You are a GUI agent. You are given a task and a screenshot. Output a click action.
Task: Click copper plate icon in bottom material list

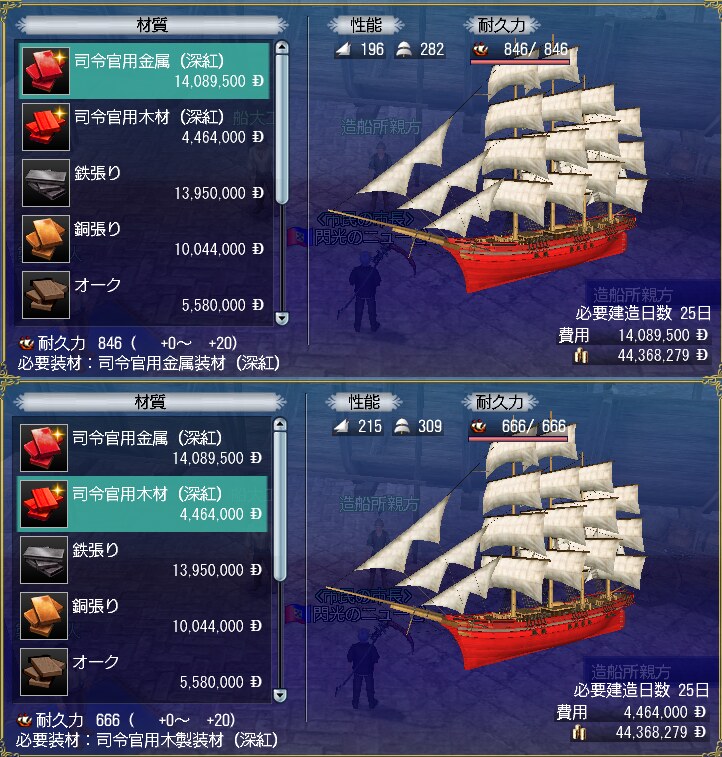pyautogui.click(x=44, y=616)
